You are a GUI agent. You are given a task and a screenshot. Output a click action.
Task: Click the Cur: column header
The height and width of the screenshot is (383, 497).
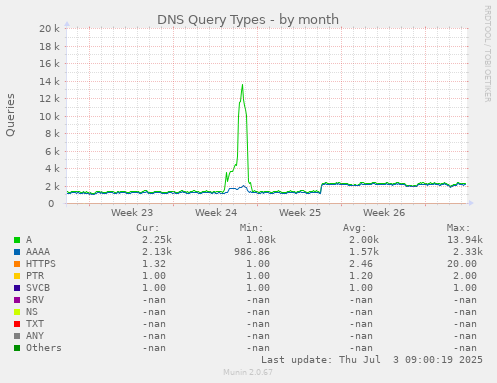[148, 228]
